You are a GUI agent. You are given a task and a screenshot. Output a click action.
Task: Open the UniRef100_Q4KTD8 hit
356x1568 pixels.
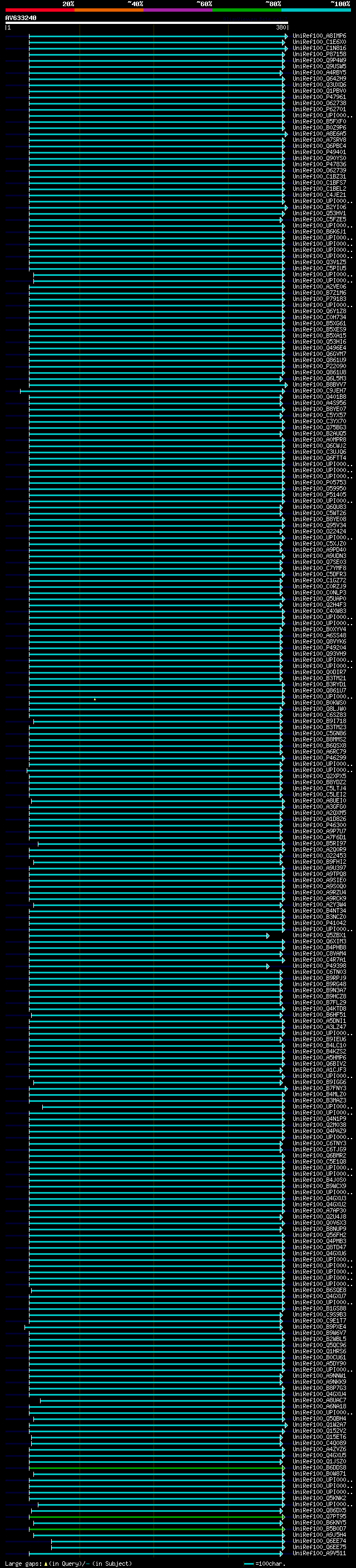(319, 1008)
